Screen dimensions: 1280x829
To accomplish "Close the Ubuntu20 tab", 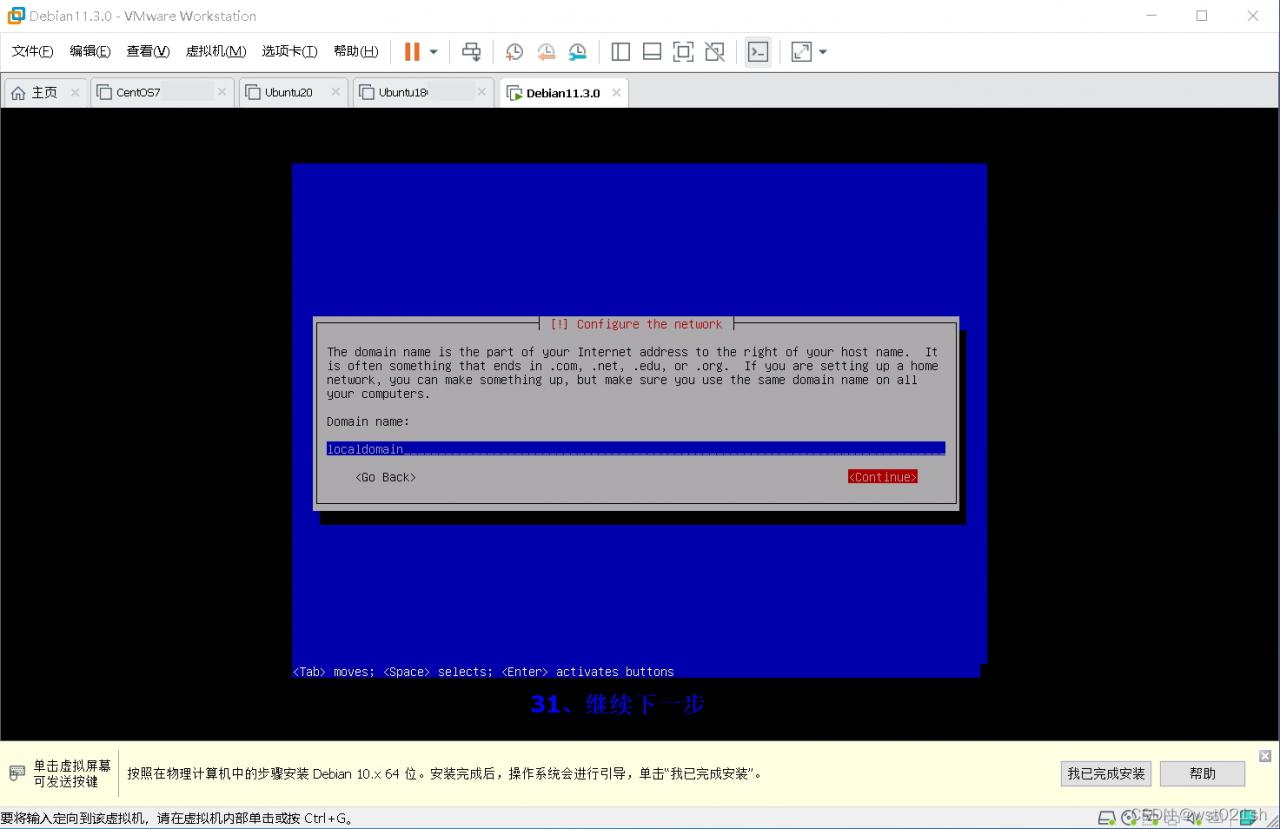I will pos(336,93).
